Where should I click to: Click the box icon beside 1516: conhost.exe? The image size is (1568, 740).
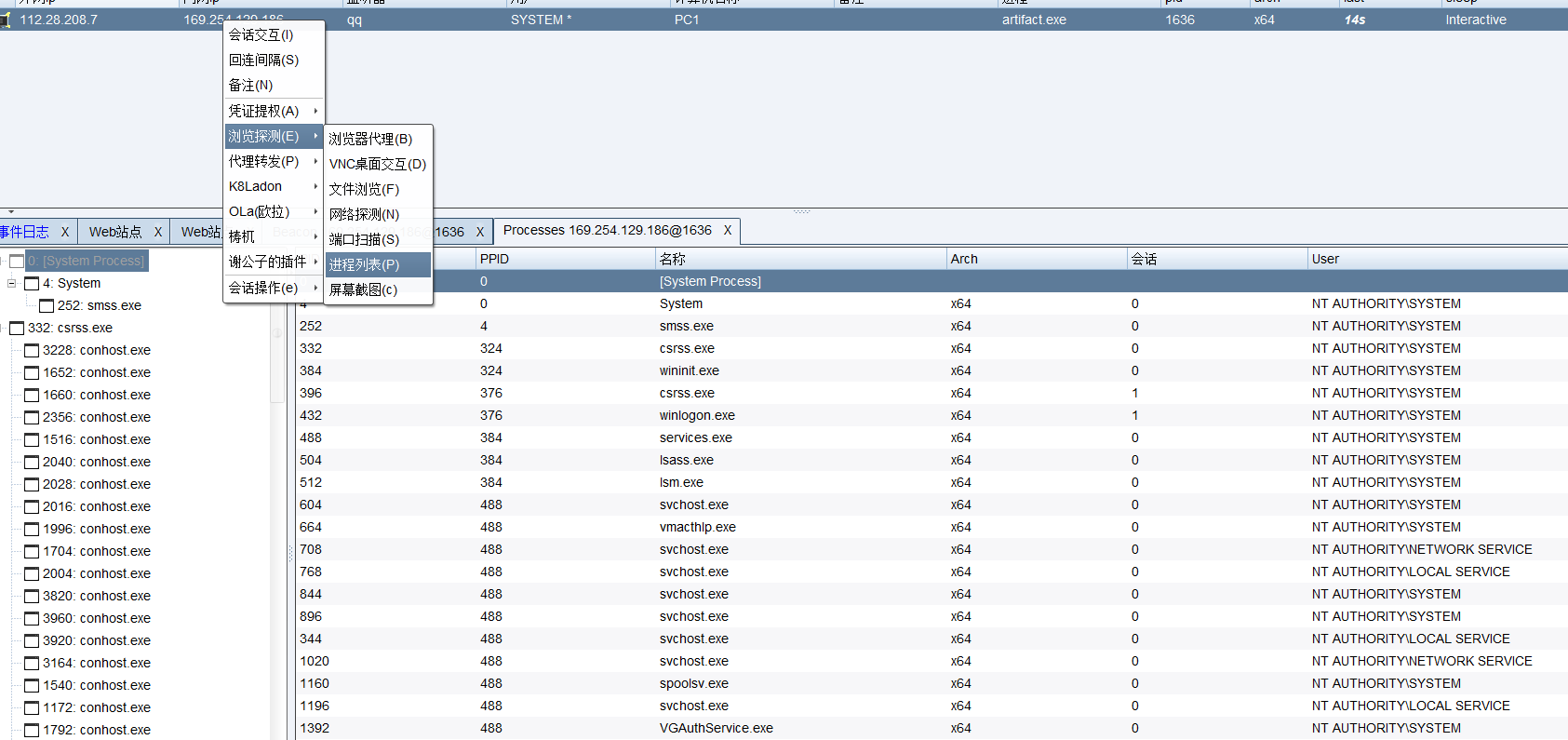pyautogui.click(x=32, y=439)
